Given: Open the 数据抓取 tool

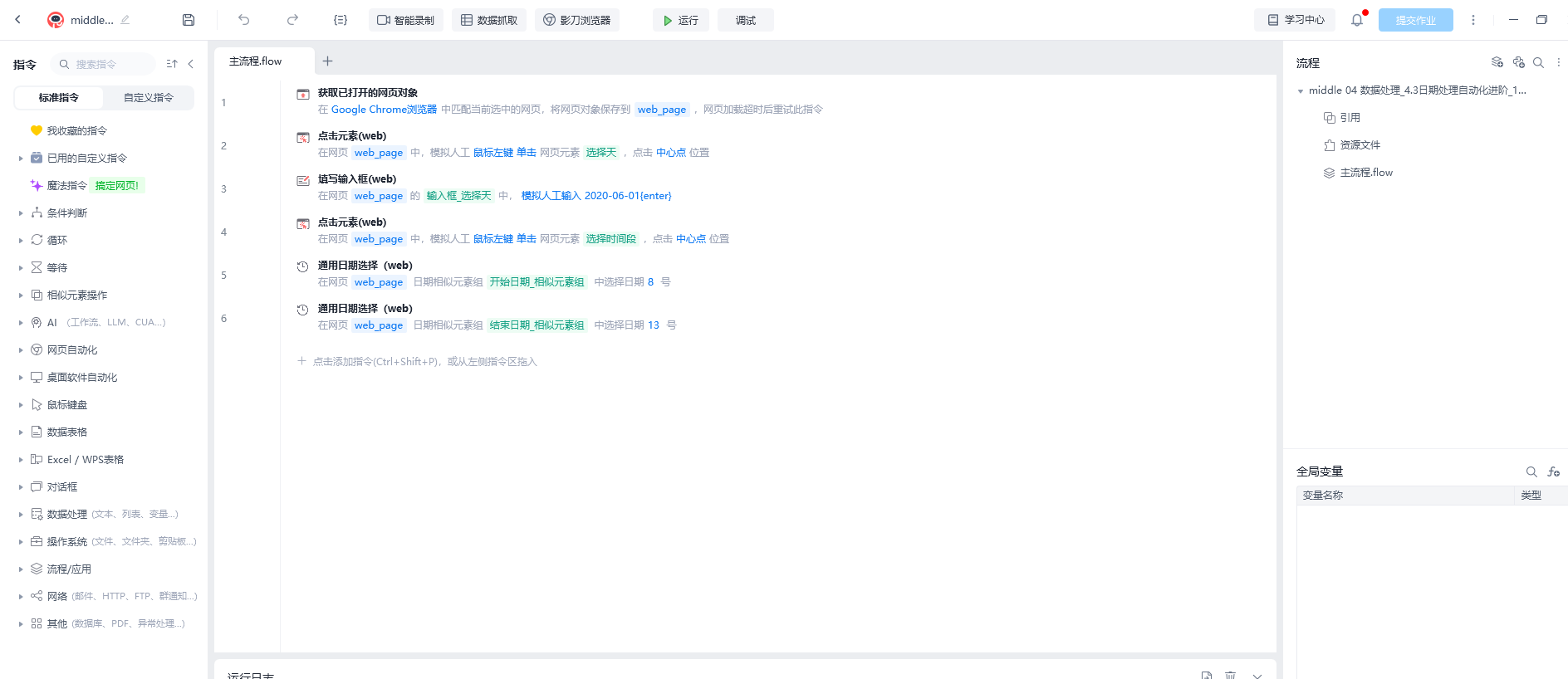Looking at the screenshot, I should click(489, 20).
